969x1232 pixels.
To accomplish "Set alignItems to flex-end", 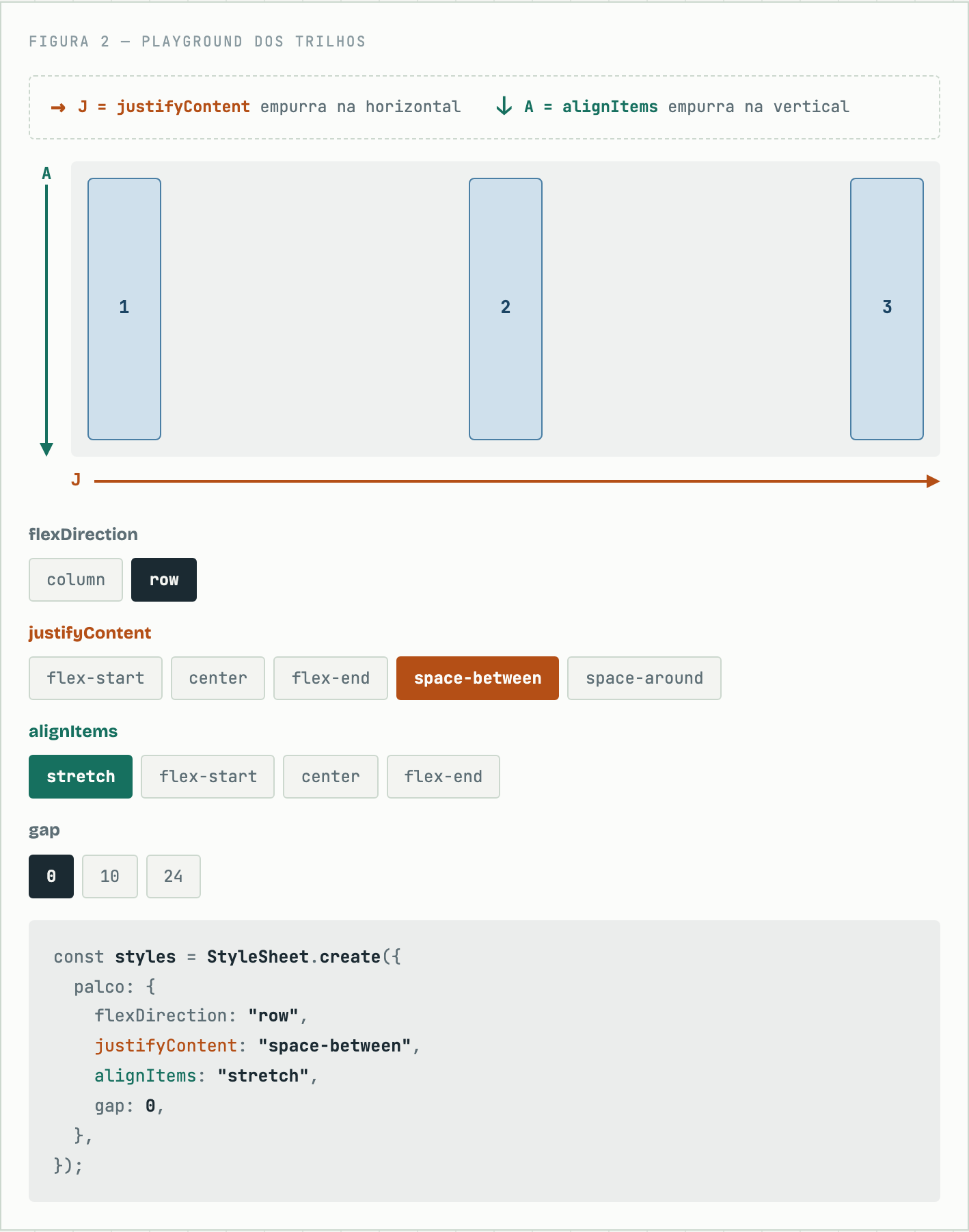I will [x=443, y=777].
